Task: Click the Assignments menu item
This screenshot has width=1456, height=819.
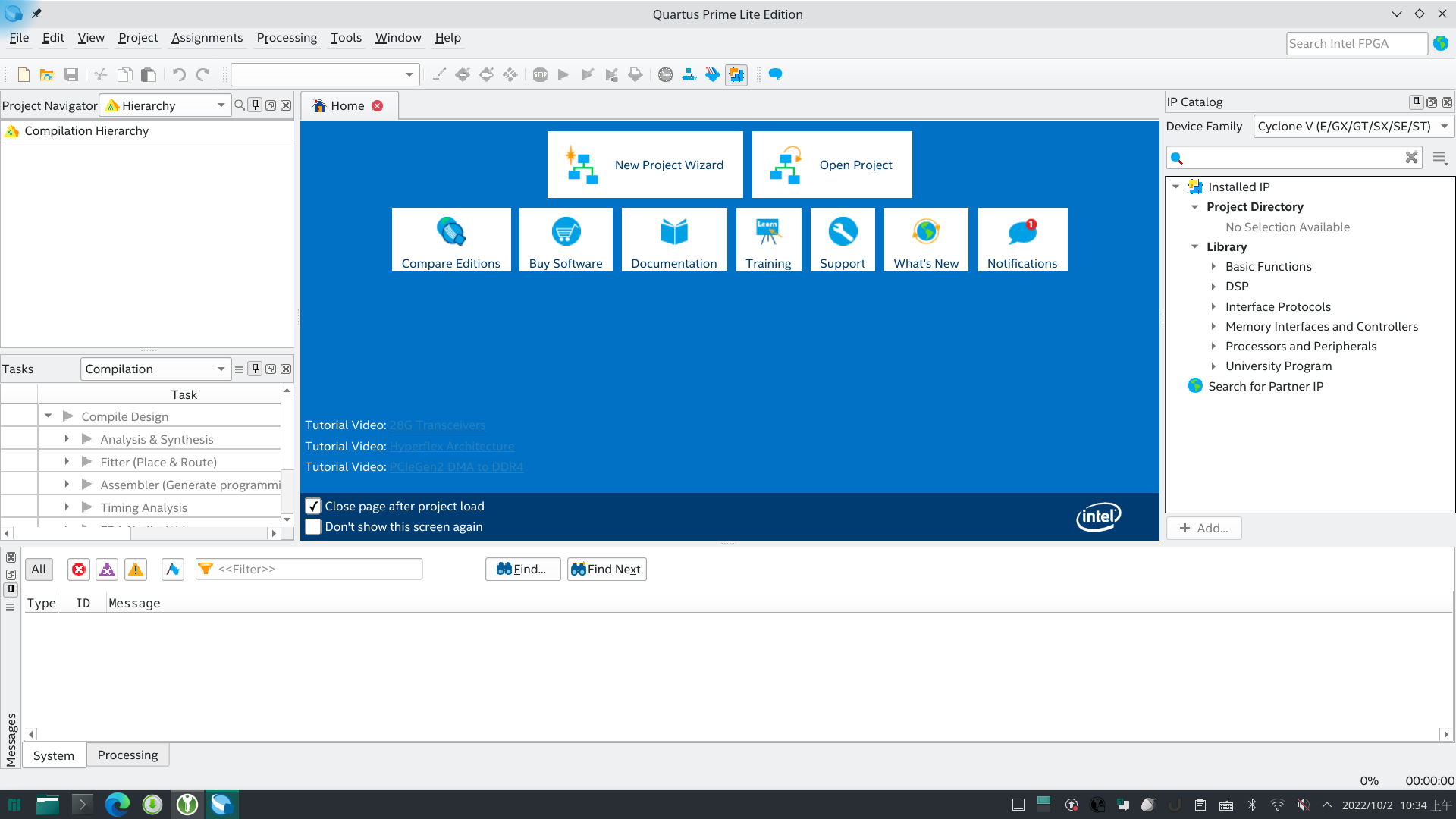Action: pos(207,37)
